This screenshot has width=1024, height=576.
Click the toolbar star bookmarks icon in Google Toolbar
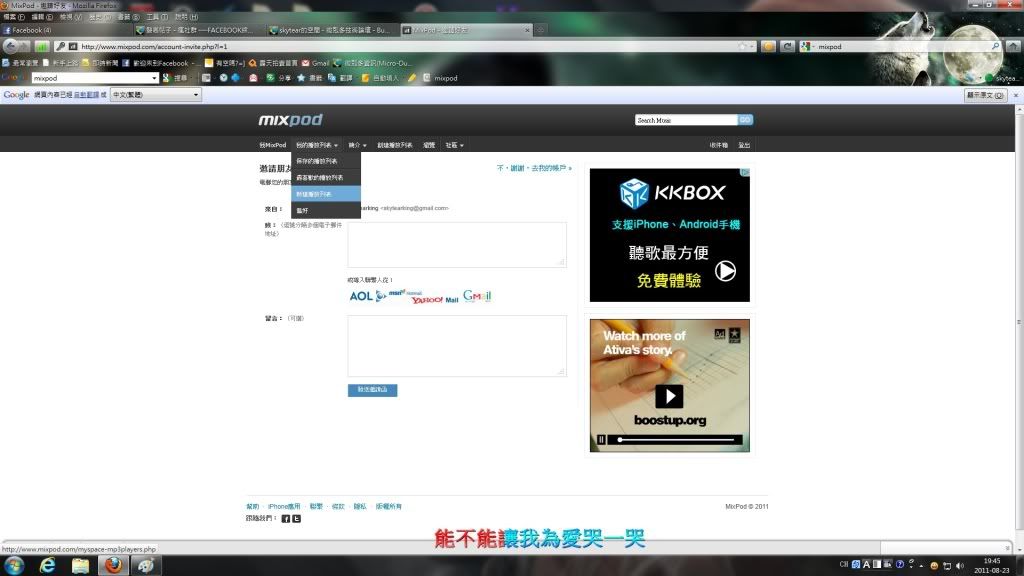[301, 78]
